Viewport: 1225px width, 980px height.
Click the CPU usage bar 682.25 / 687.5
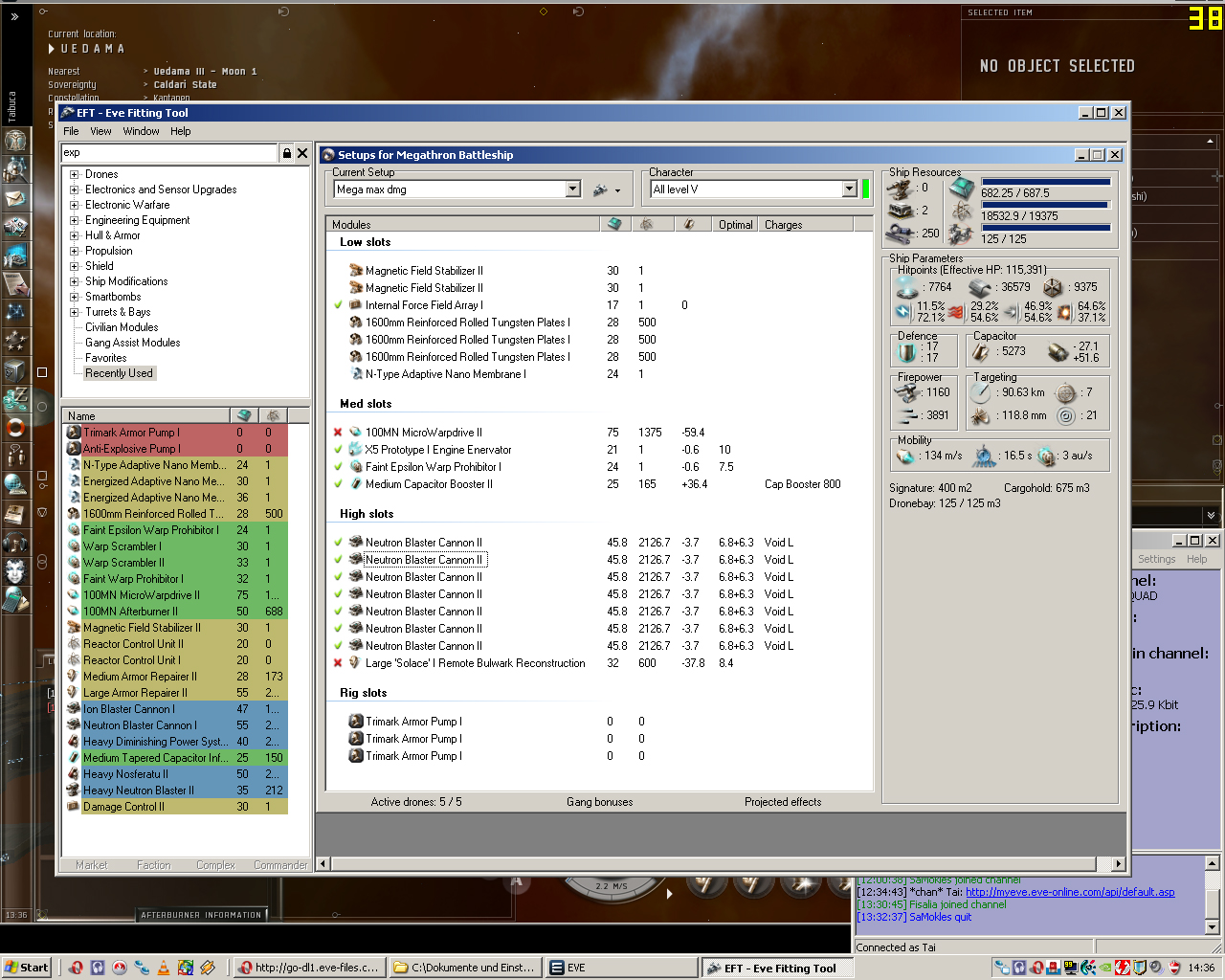(1046, 181)
